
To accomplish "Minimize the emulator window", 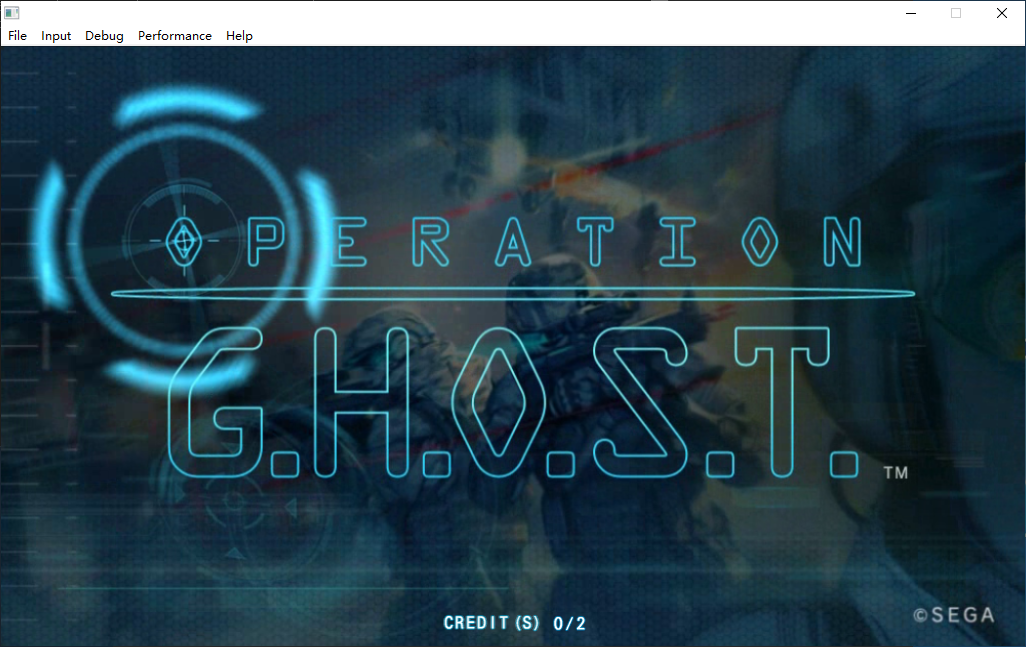I will 911,13.
